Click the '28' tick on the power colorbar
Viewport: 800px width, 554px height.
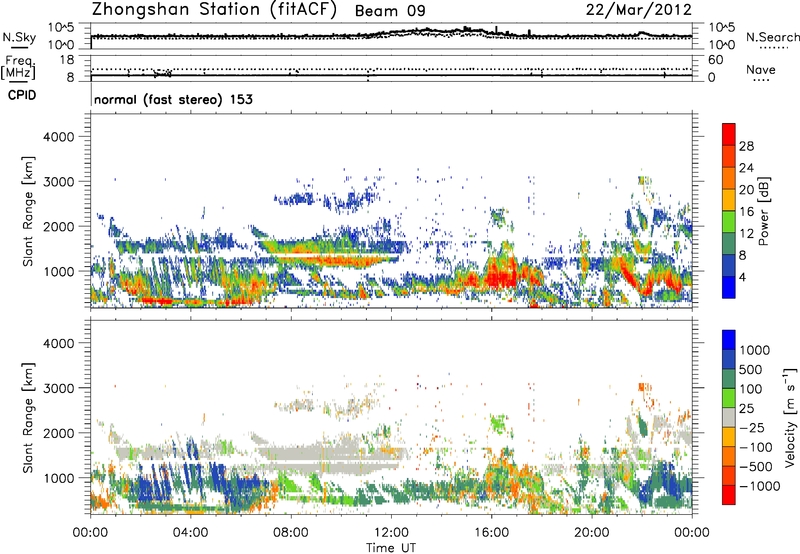(746, 146)
